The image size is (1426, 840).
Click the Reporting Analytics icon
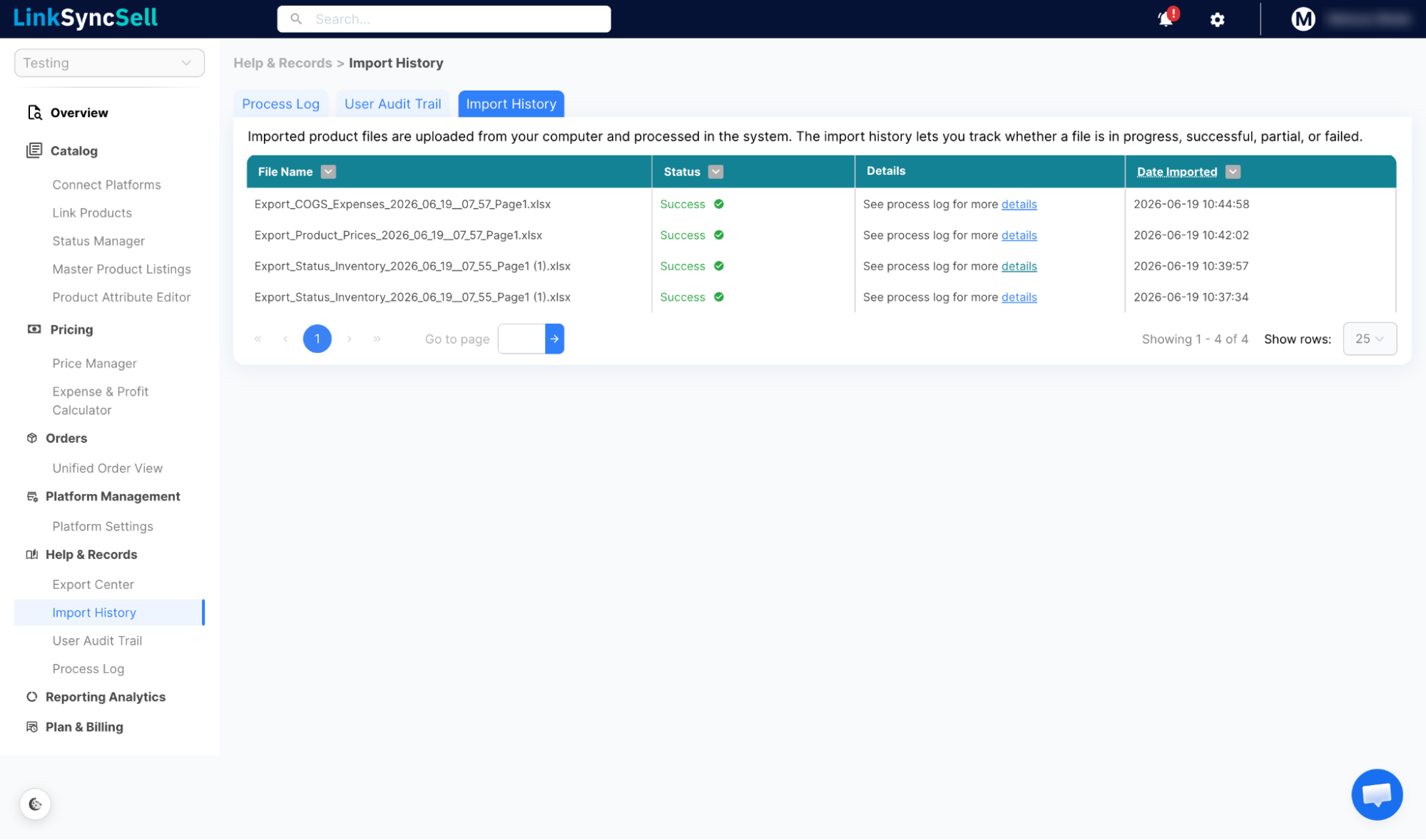tap(32, 697)
